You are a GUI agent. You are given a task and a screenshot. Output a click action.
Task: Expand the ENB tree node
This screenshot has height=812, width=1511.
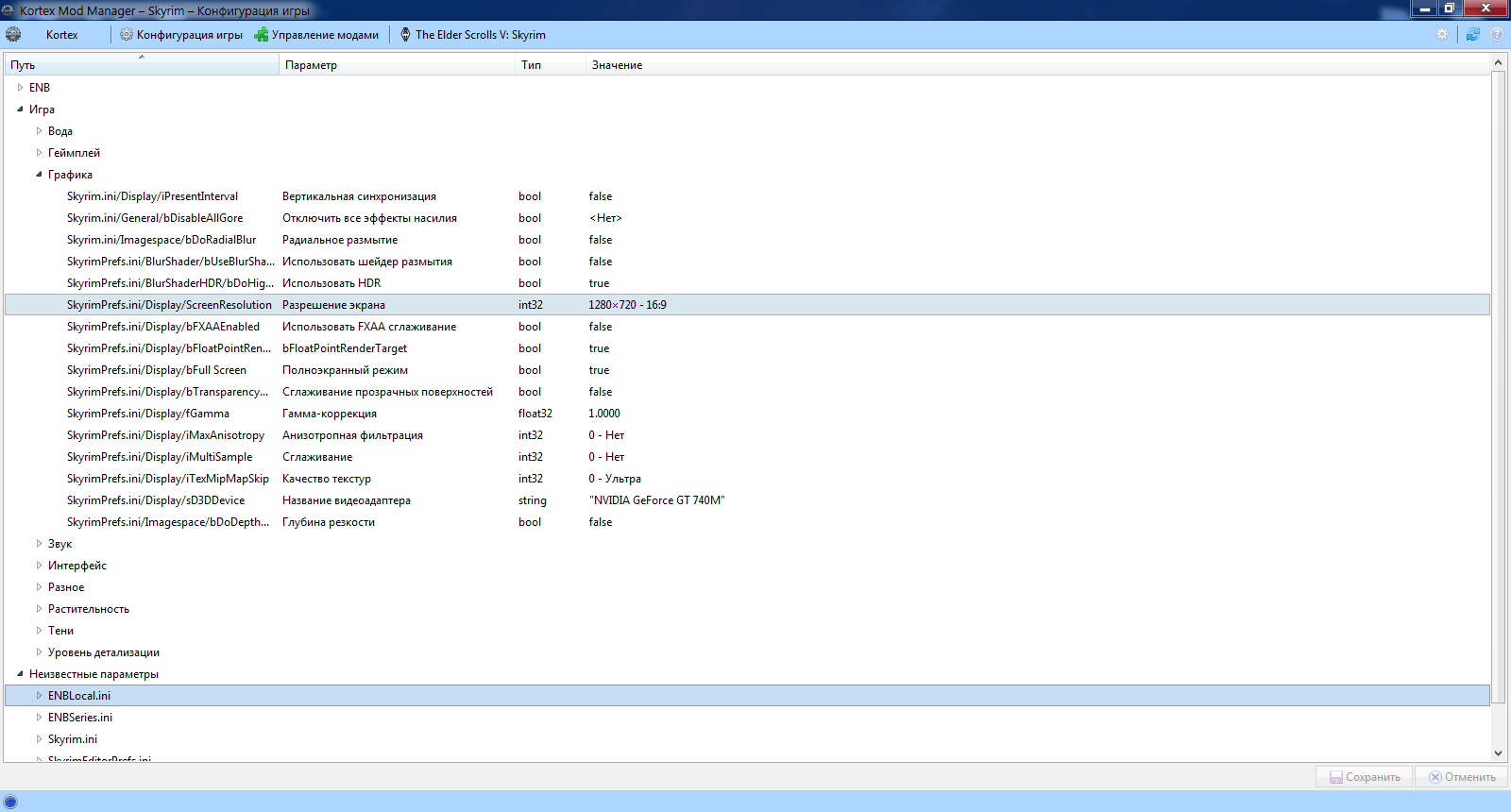coord(20,88)
